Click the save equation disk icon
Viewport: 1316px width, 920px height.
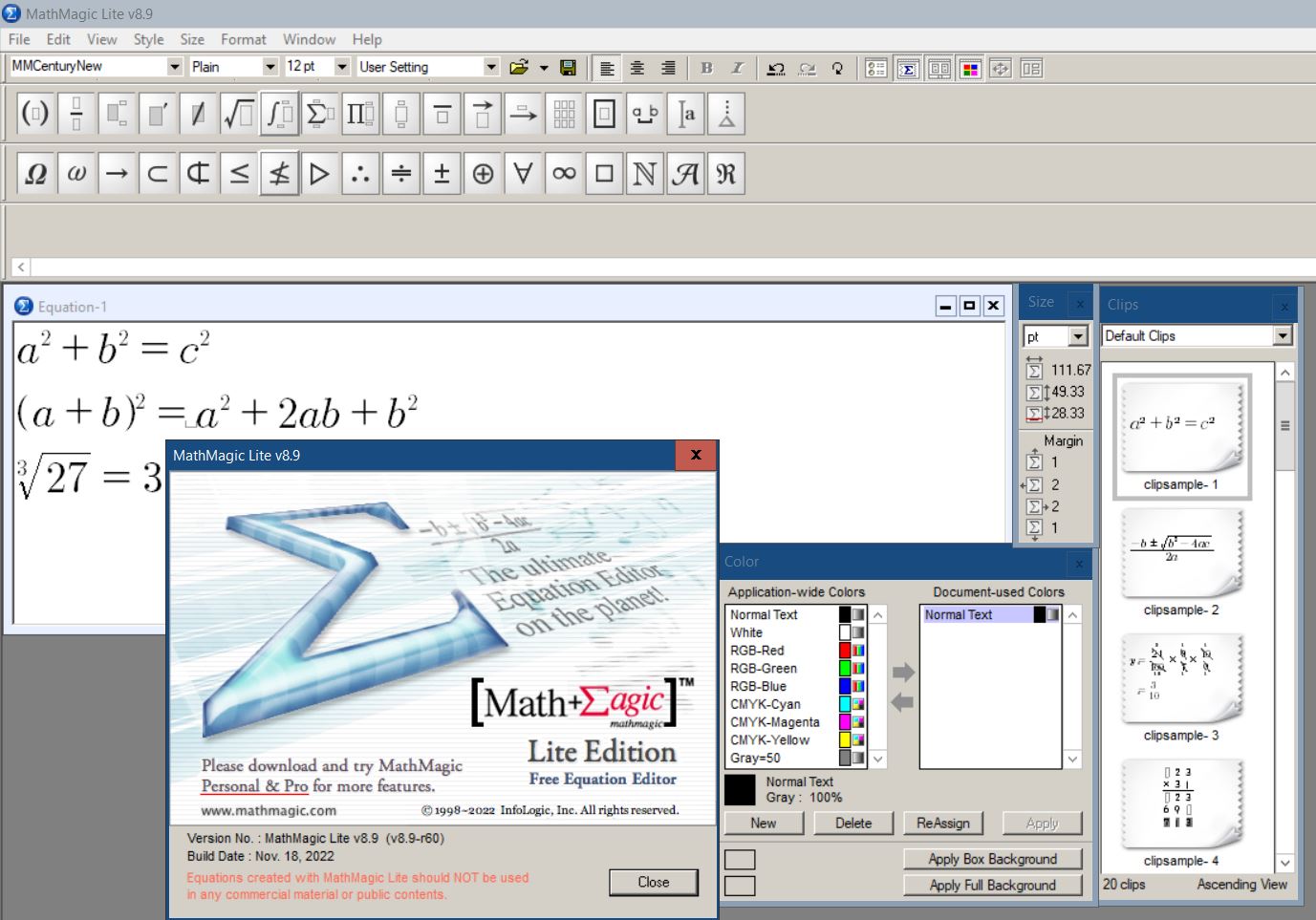(x=568, y=67)
